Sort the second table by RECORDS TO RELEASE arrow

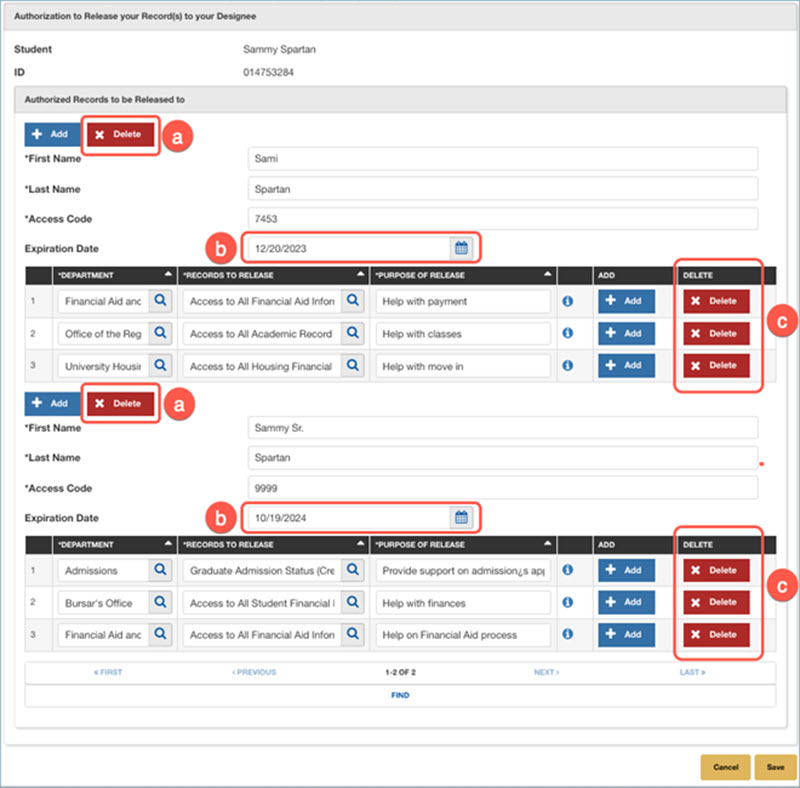pyautogui.click(x=359, y=544)
